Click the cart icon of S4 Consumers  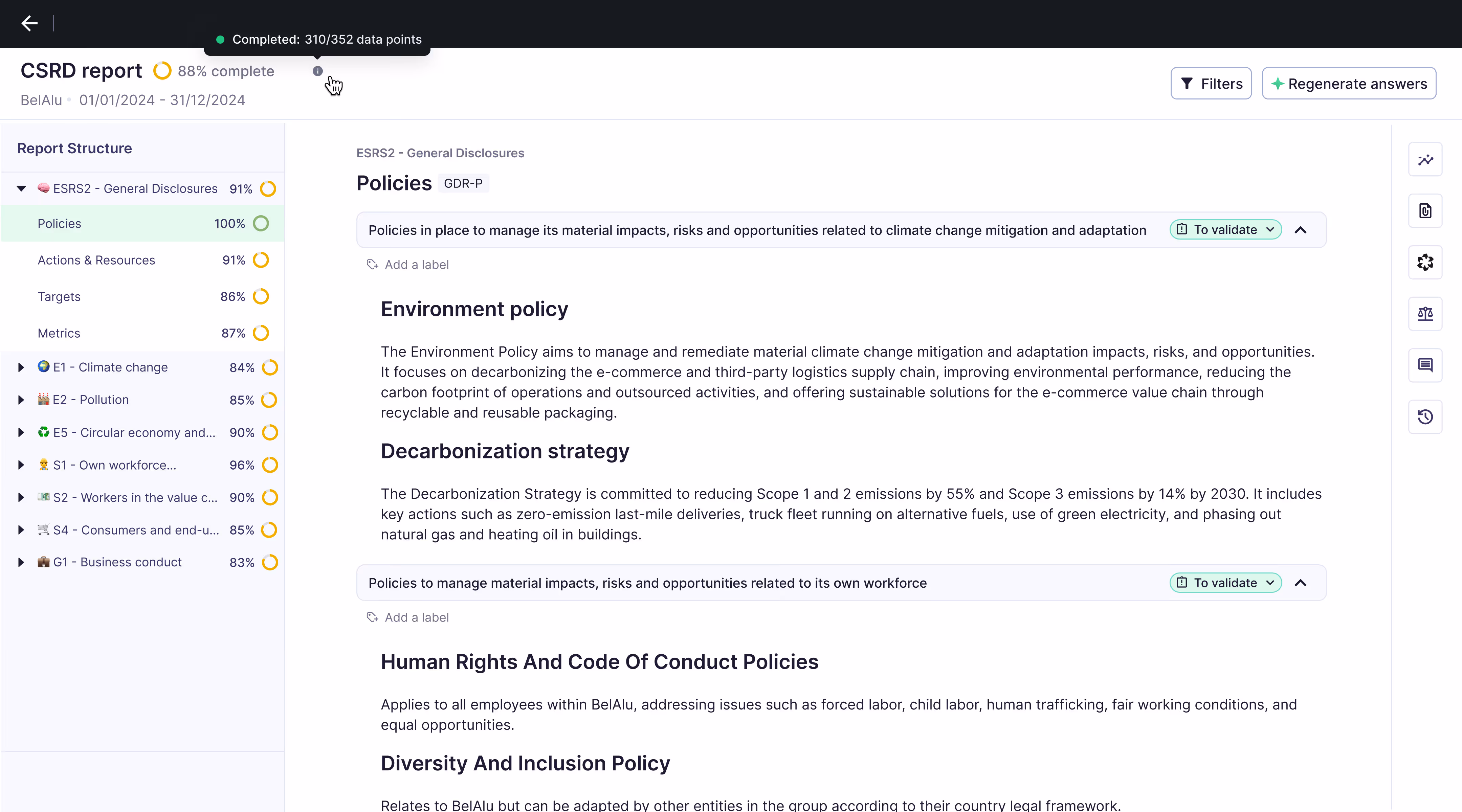coord(43,529)
